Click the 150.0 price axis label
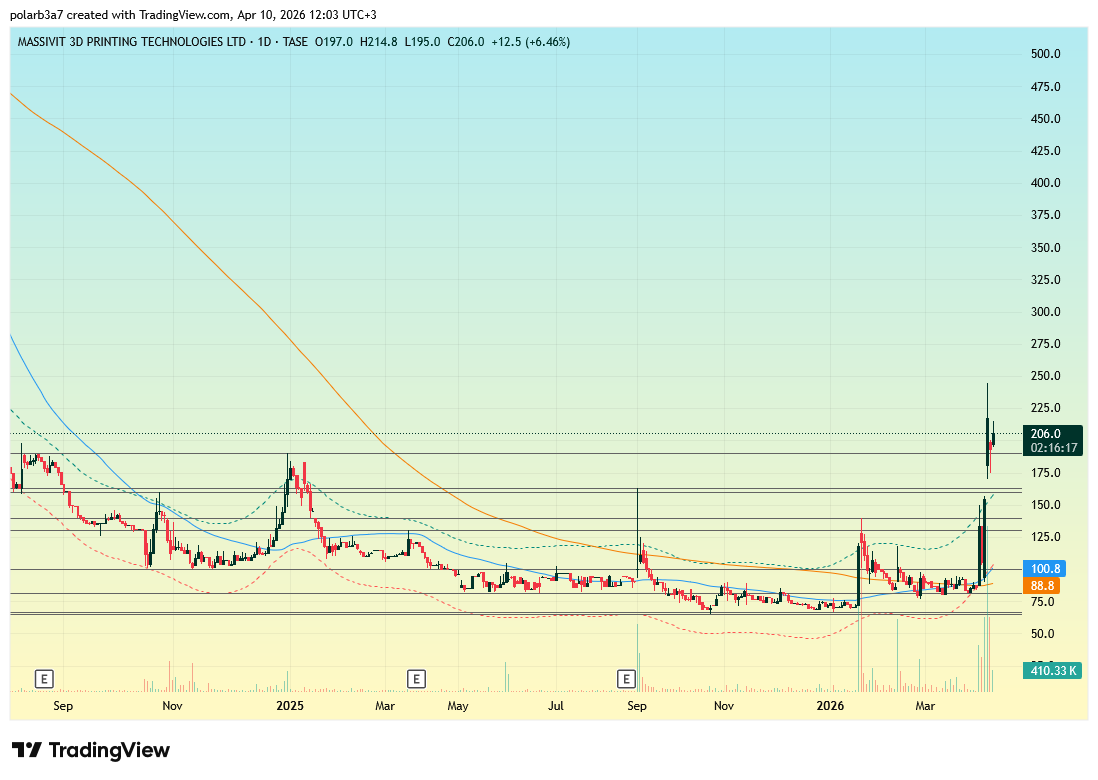This screenshot has width=1098, height=780. point(1045,505)
